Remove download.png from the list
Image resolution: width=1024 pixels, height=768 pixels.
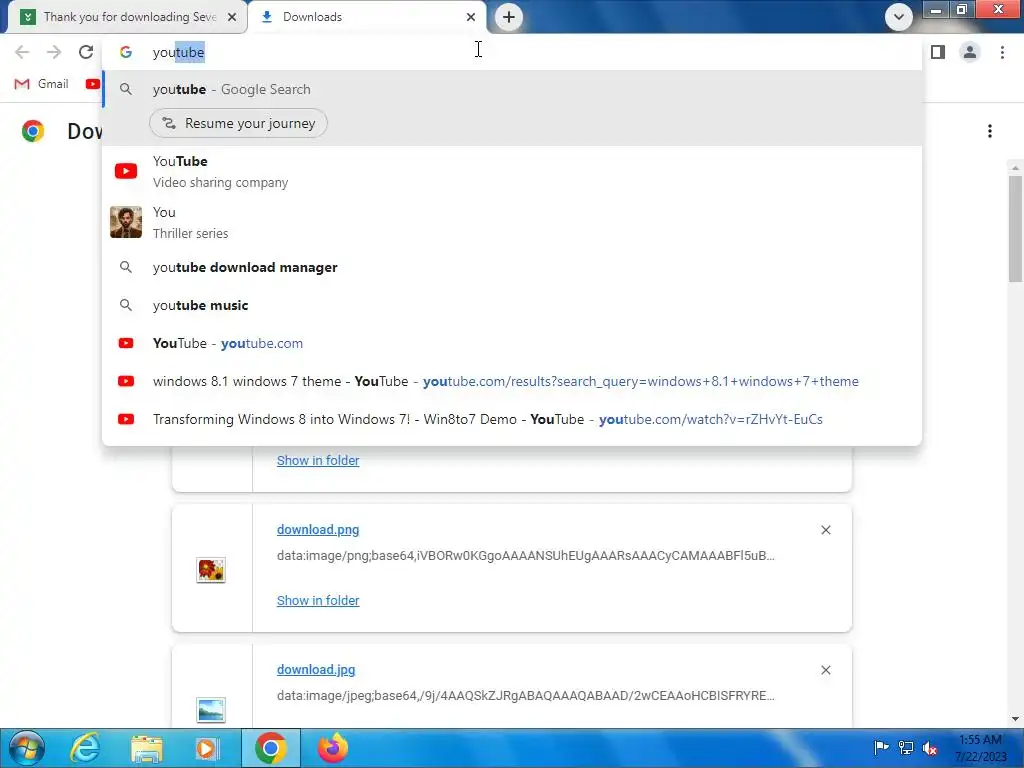(825, 530)
